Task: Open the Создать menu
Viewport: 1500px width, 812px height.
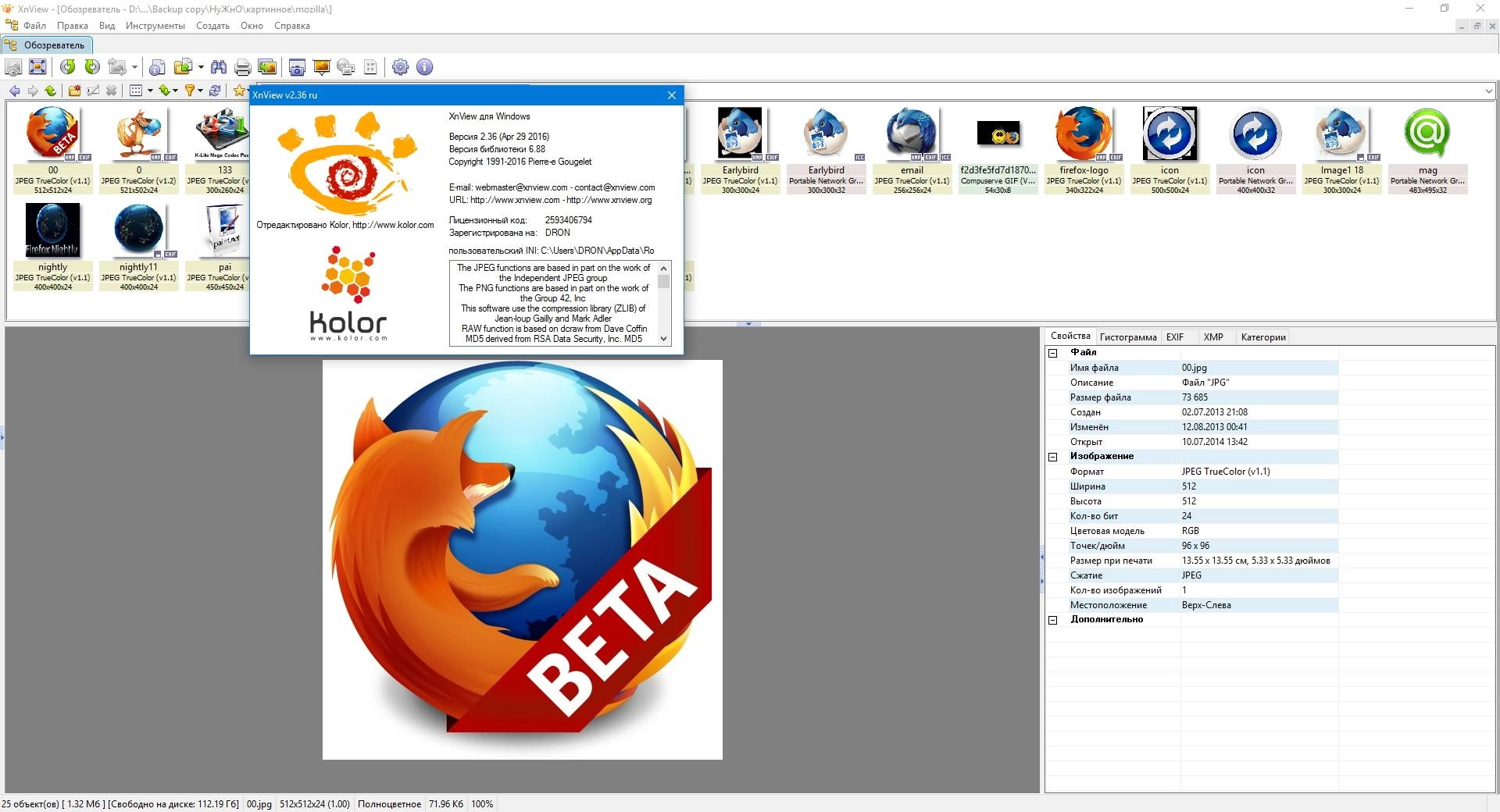Action: (x=212, y=26)
